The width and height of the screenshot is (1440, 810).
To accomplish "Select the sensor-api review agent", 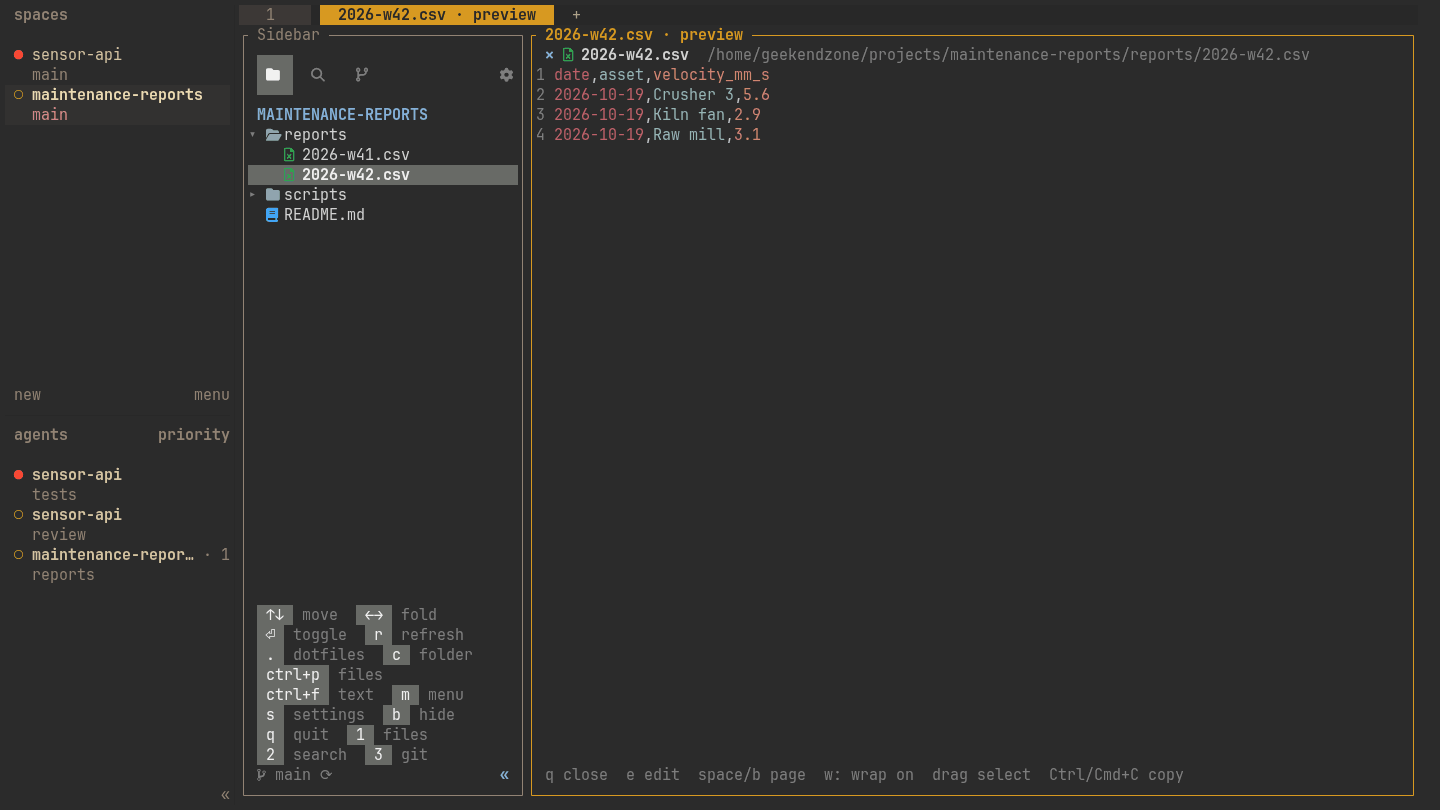I will [118, 525].
